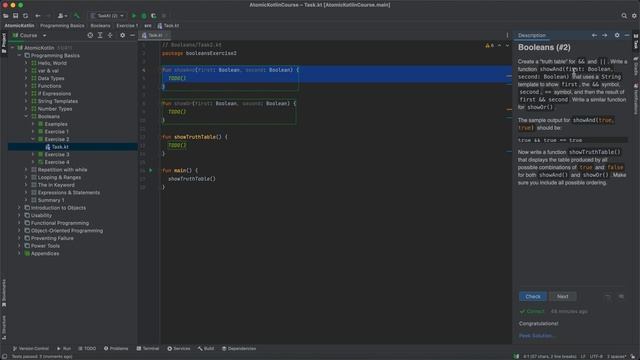This screenshot has height=360, width=640.
Task: Open the Problems tool window
Action: click(x=116, y=349)
